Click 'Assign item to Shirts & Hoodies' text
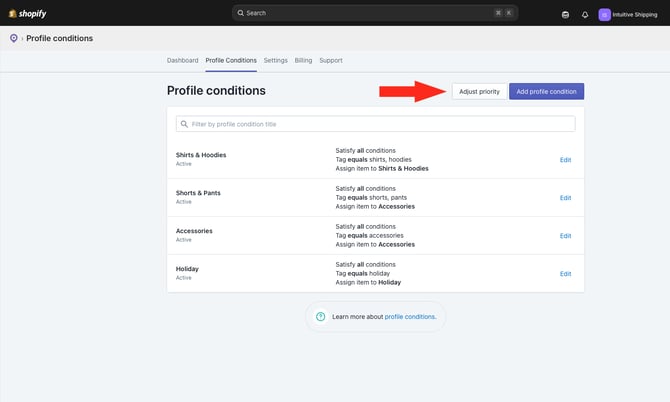 382,168
